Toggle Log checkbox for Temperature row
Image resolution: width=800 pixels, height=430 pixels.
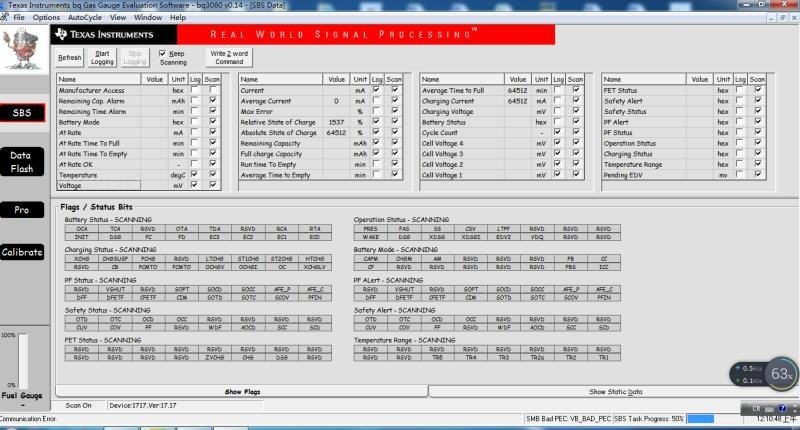194,174
